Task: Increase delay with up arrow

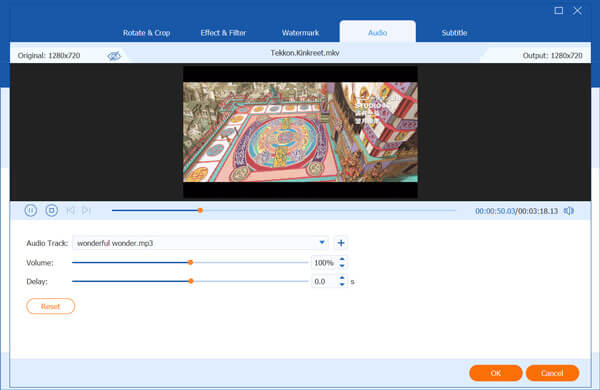Action: coord(342,278)
